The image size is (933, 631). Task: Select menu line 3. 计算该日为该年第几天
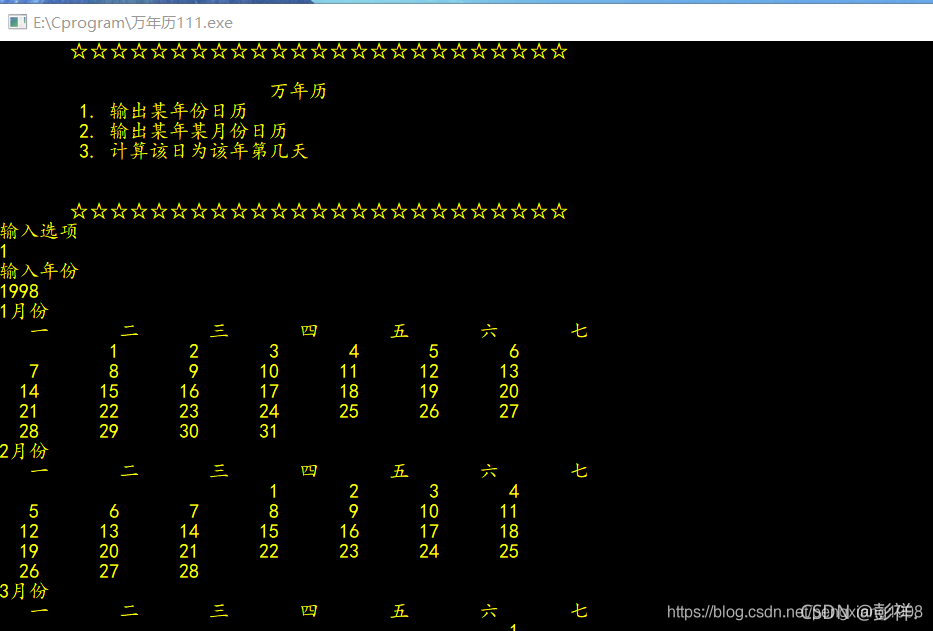tap(193, 151)
